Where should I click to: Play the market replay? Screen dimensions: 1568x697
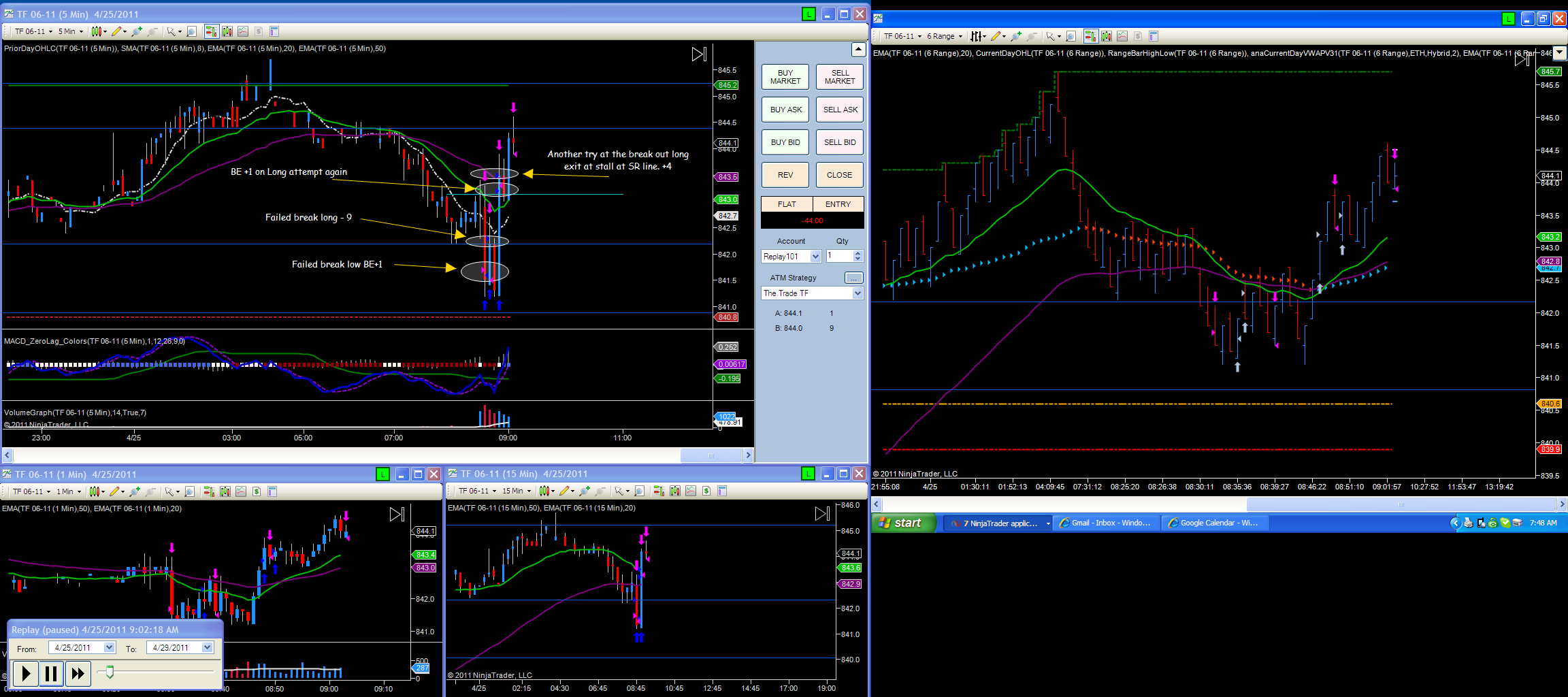coord(25,674)
